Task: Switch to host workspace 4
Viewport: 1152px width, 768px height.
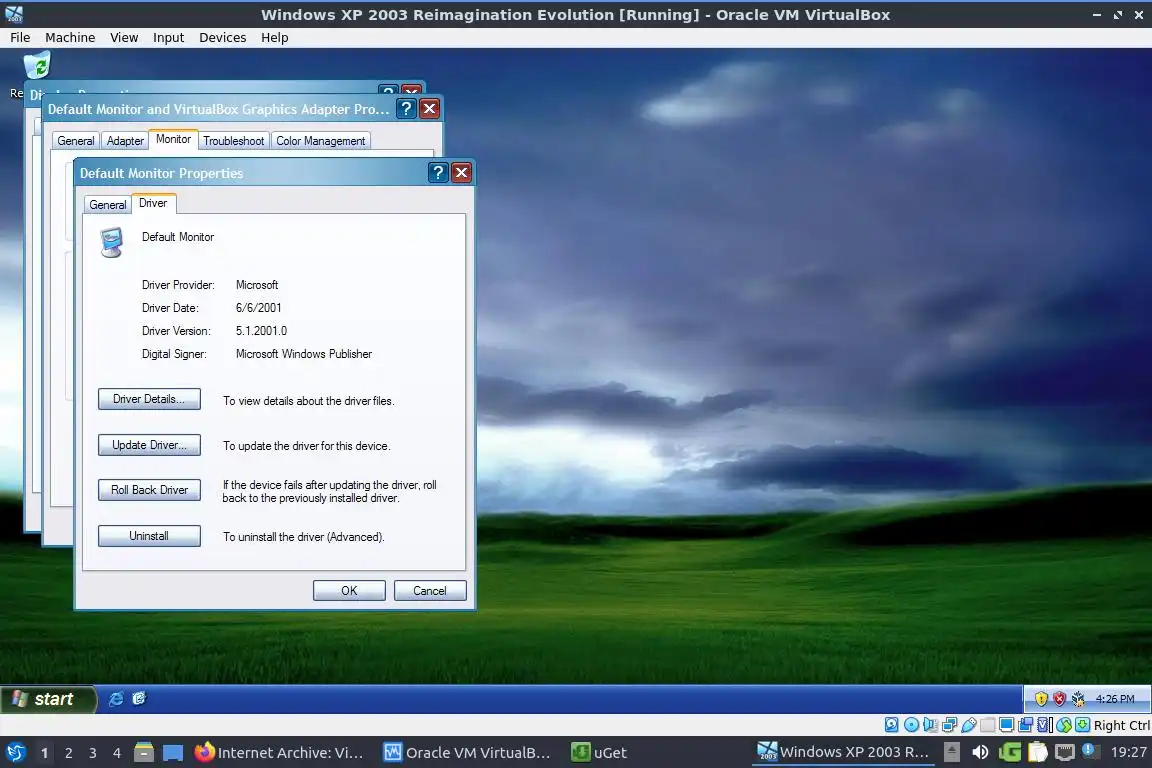Action: tap(117, 753)
